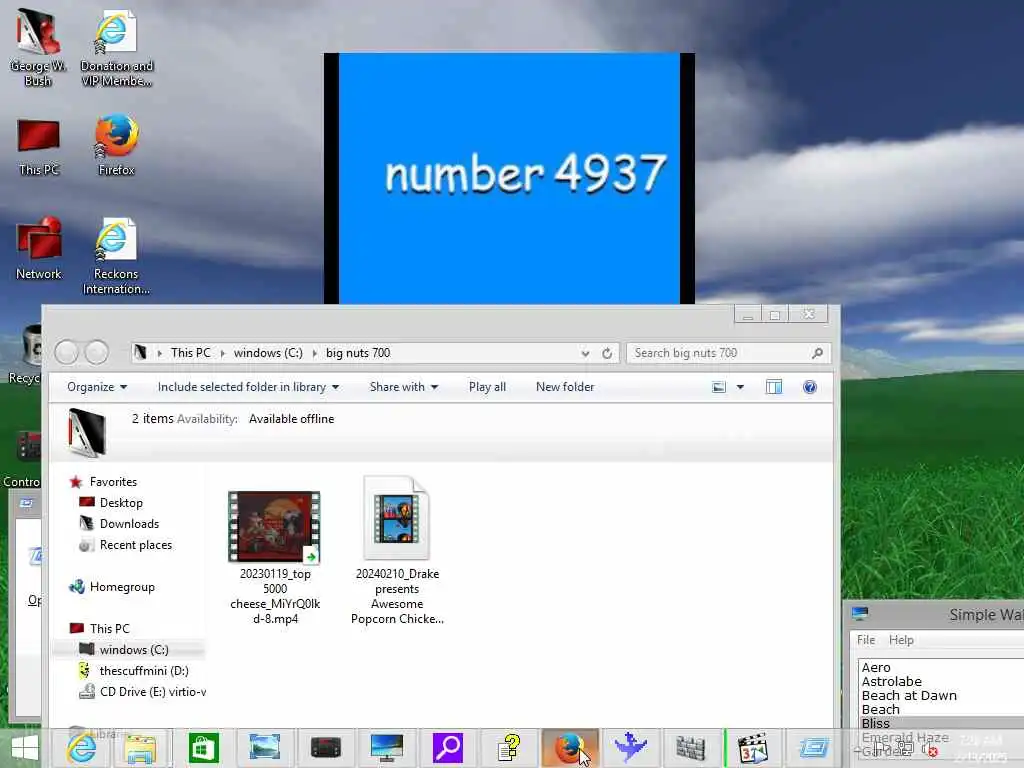Select Favorites in navigation pane
1024x768 pixels.
click(113, 482)
